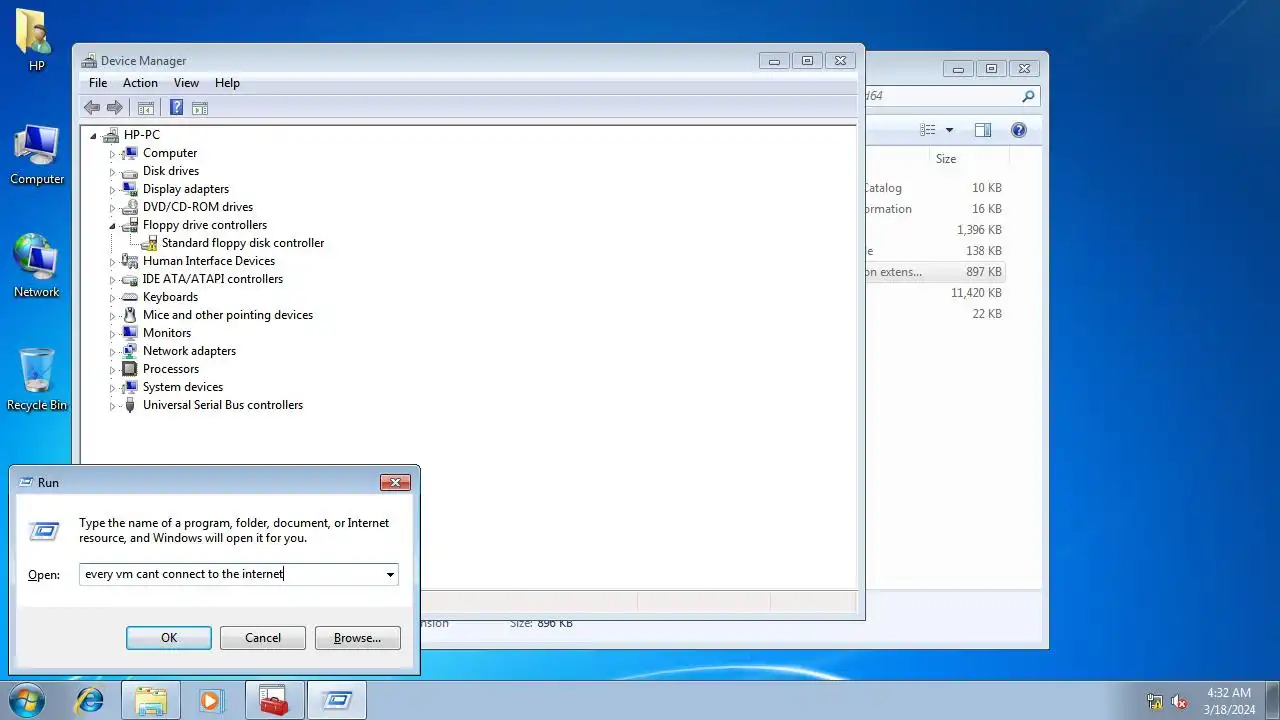Click the Forward arrow in Device Manager toolbar
The image size is (1280, 720).
click(x=115, y=108)
